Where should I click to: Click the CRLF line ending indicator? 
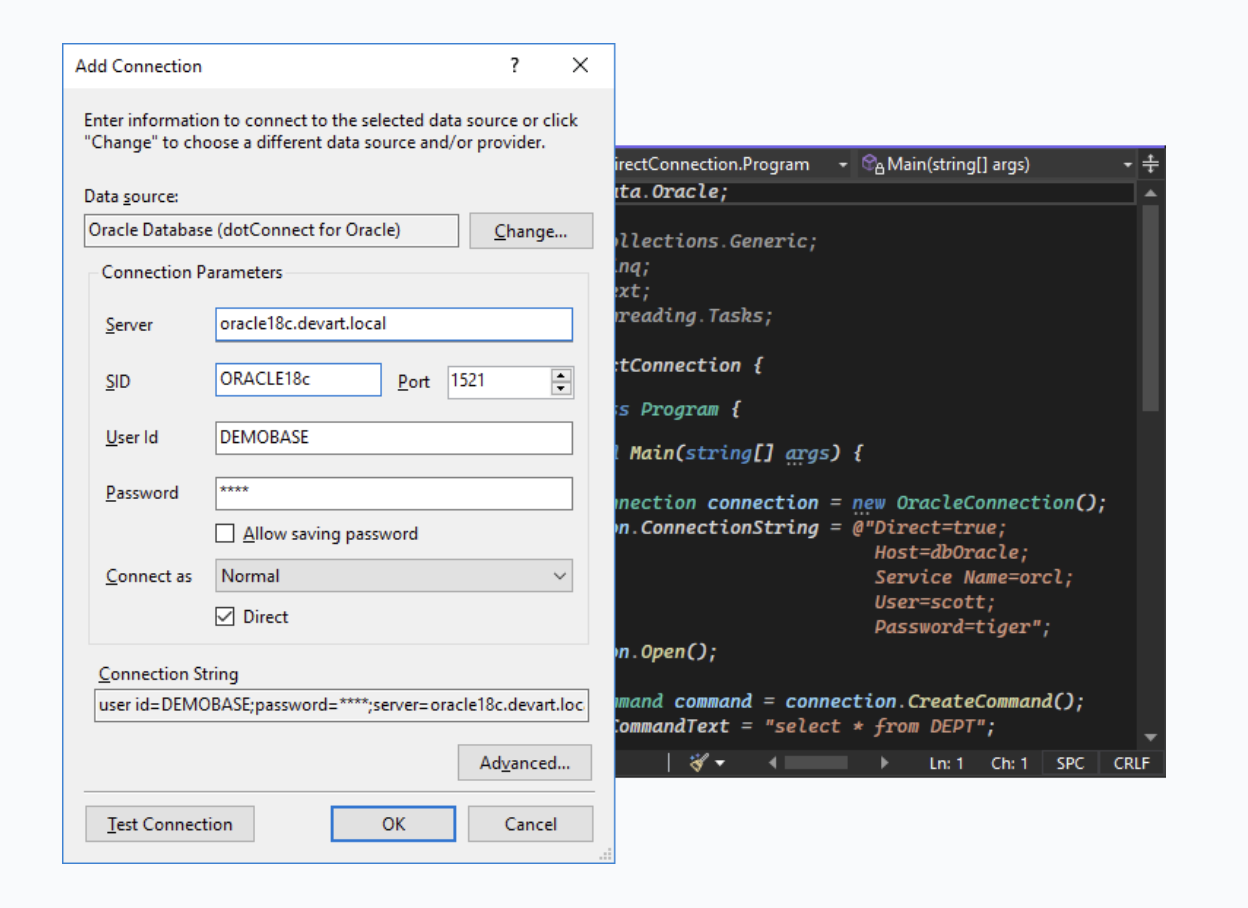tap(1132, 763)
